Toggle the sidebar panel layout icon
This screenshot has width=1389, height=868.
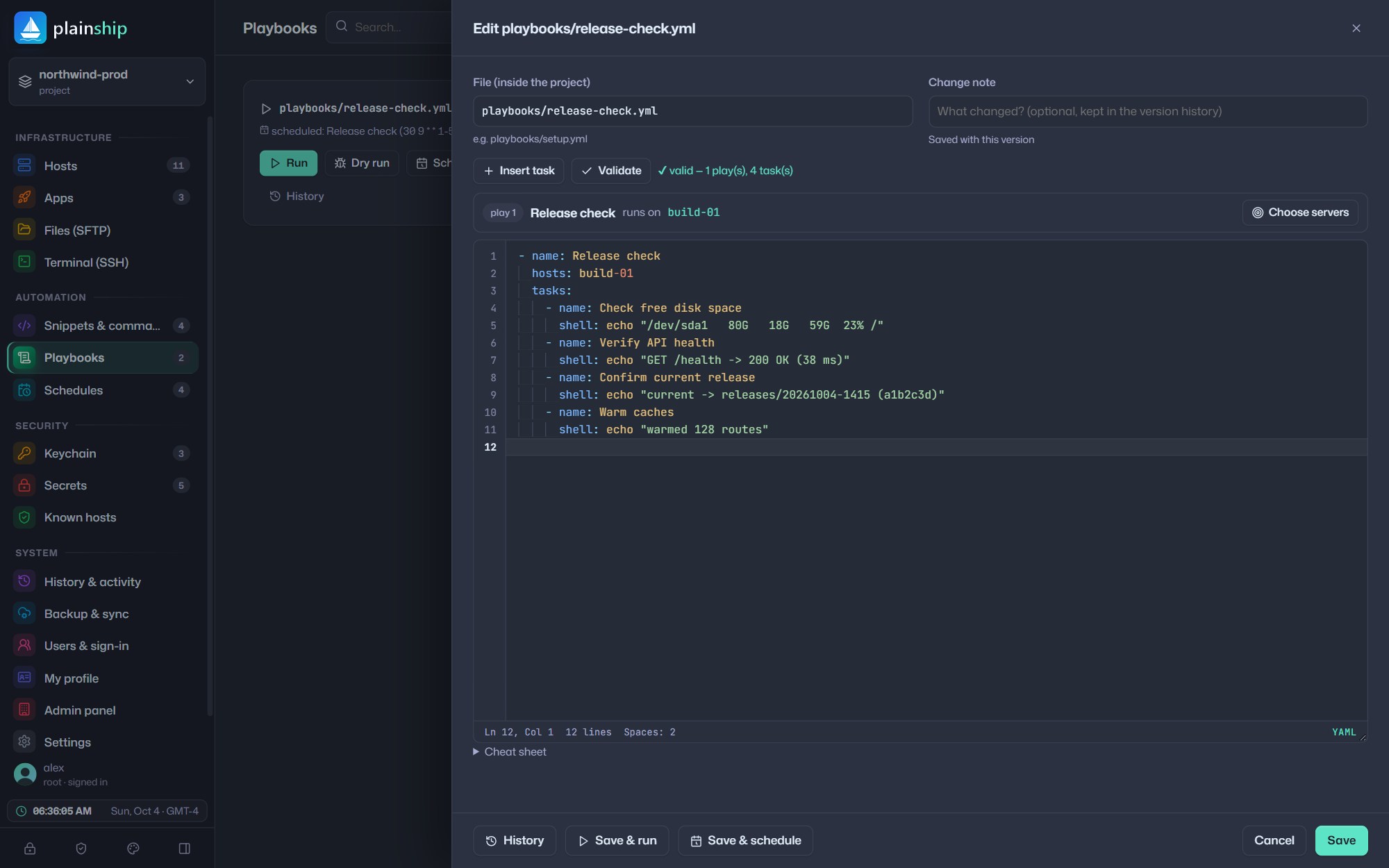coord(185,849)
